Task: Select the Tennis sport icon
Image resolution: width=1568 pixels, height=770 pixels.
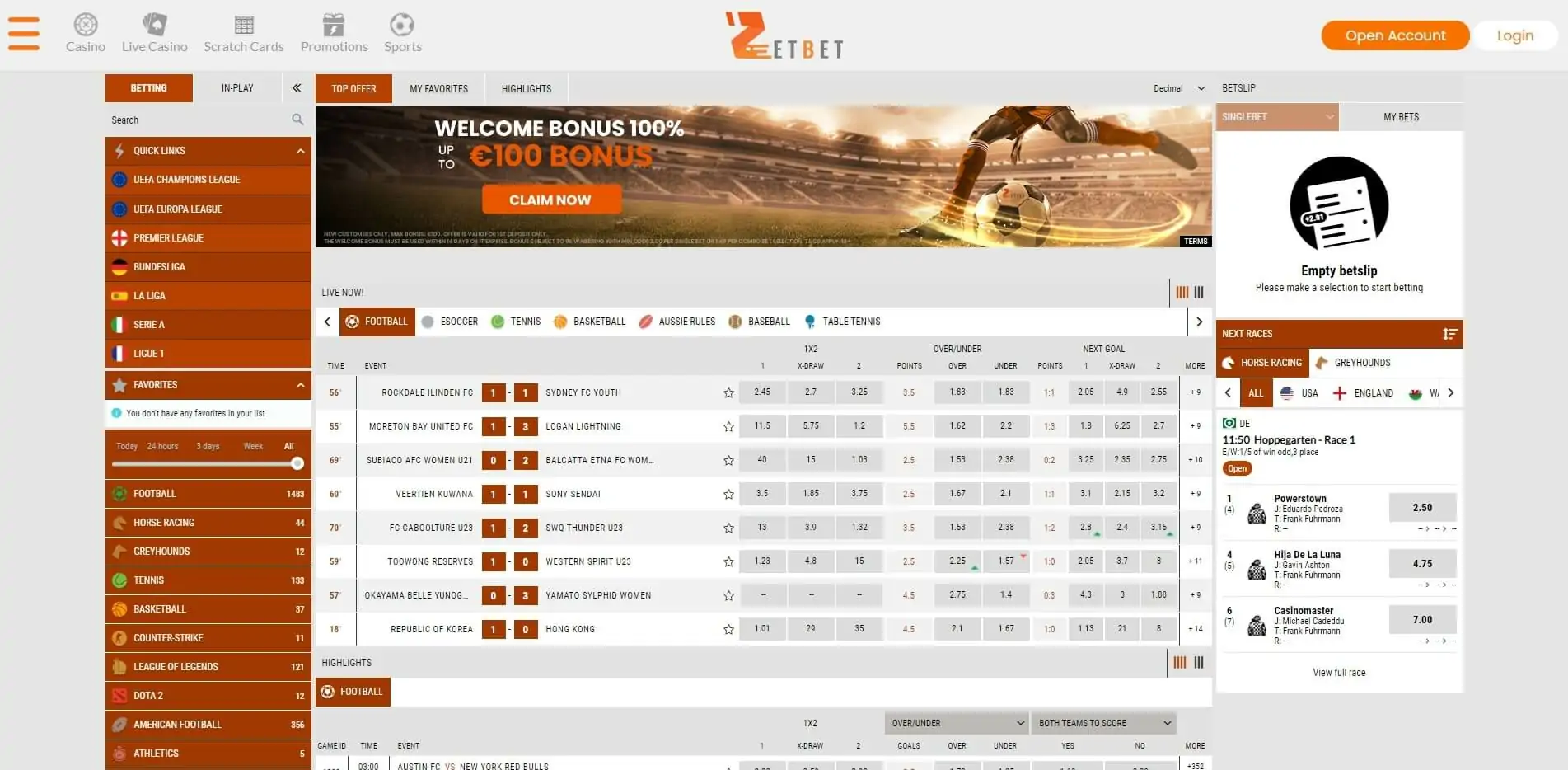Action: pyautogui.click(x=497, y=322)
